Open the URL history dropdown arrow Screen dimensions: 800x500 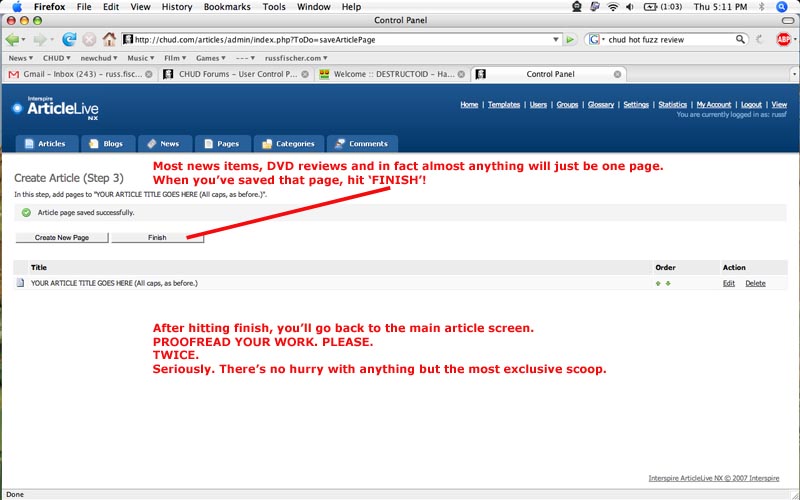pos(556,40)
